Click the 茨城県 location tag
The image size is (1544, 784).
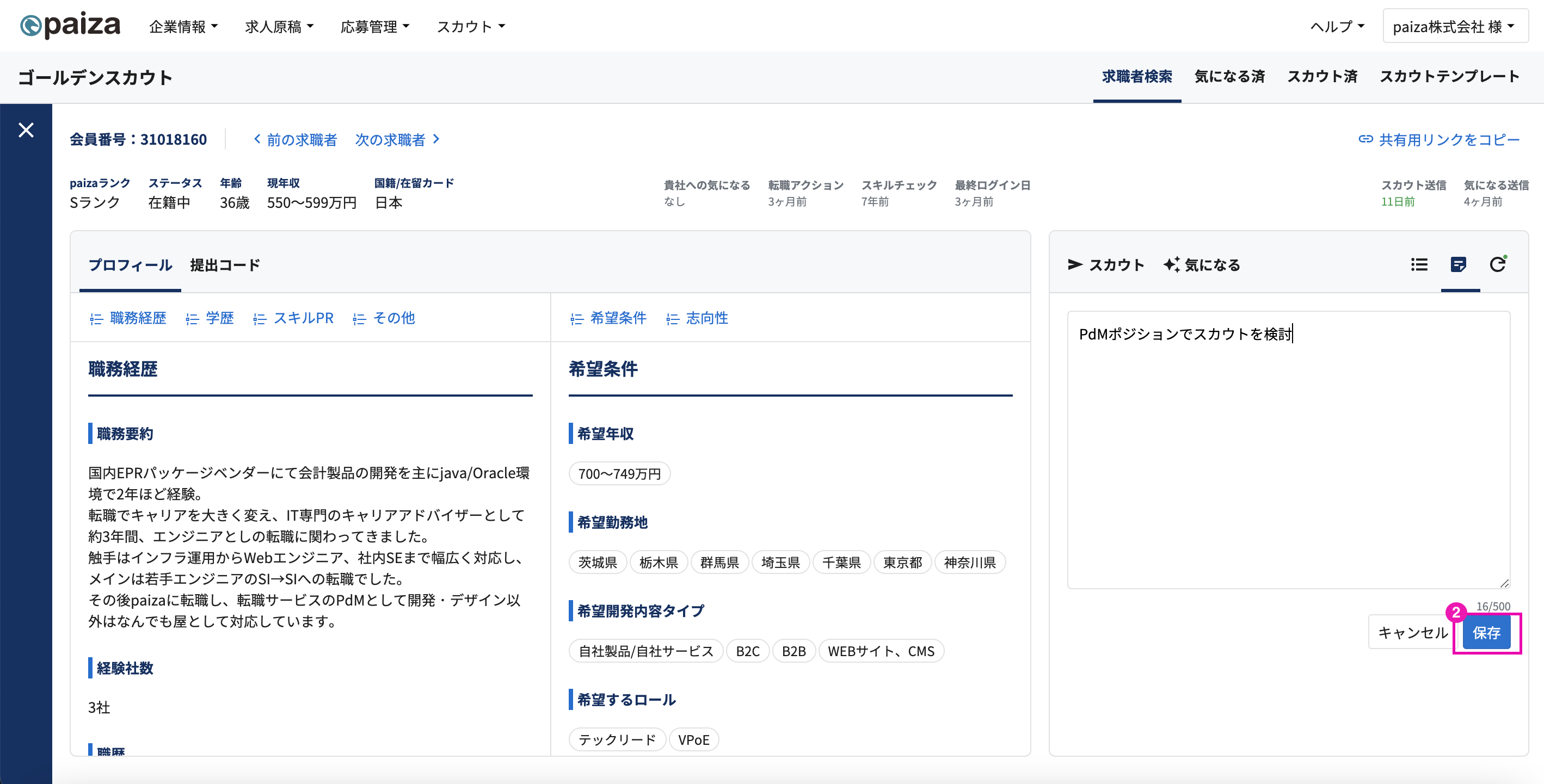pyautogui.click(x=598, y=562)
